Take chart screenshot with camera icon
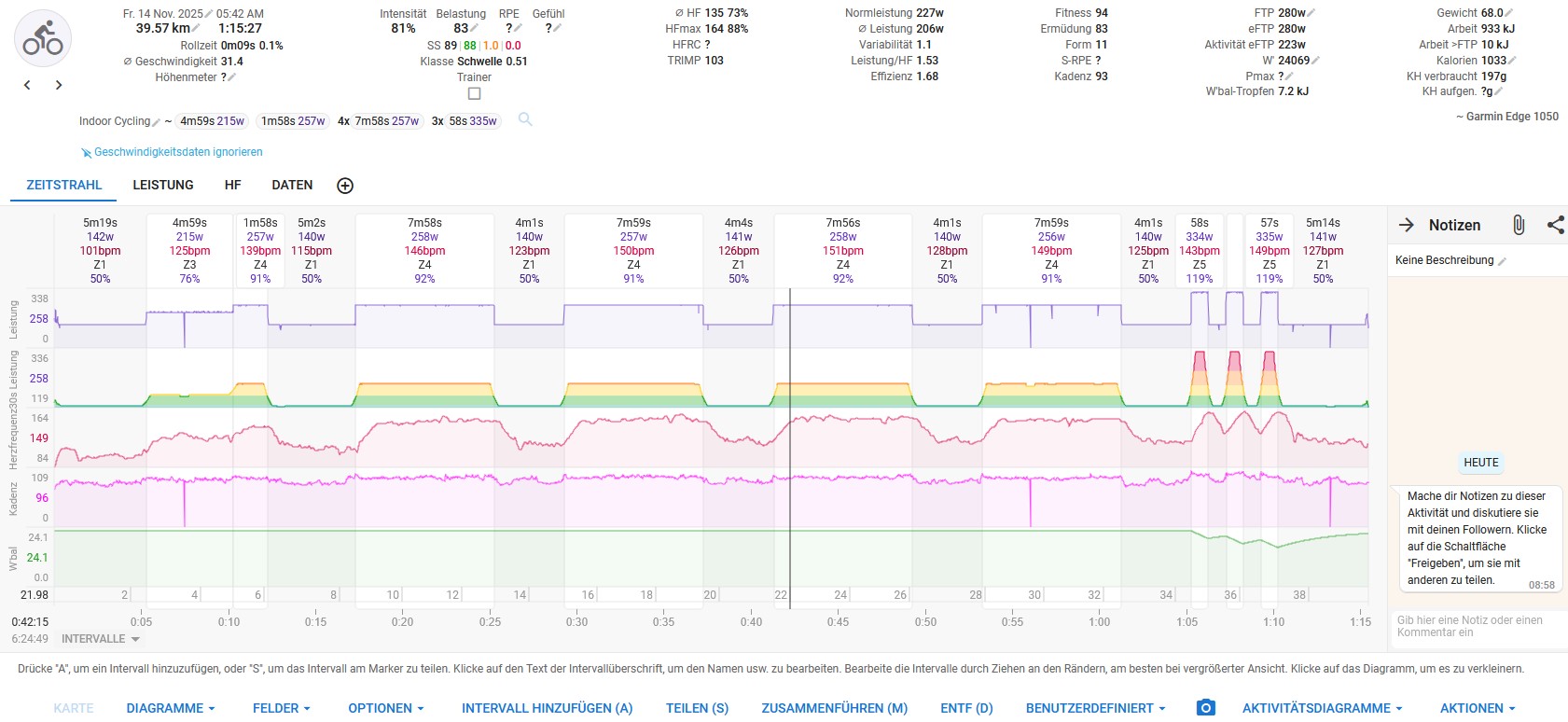Image resolution: width=1568 pixels, height=722 pixels. 1205,708
